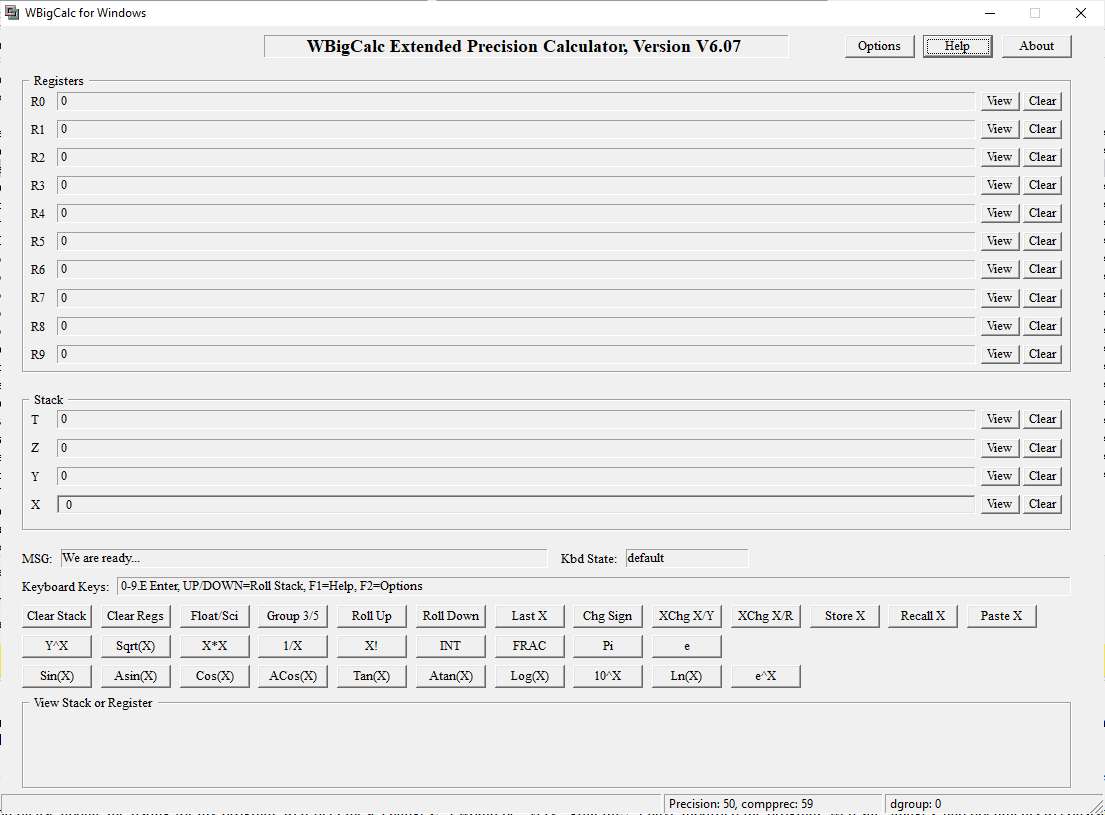View register R3 contents
The width and height of the screenshot is (1105, 815).
pos(999,185)
